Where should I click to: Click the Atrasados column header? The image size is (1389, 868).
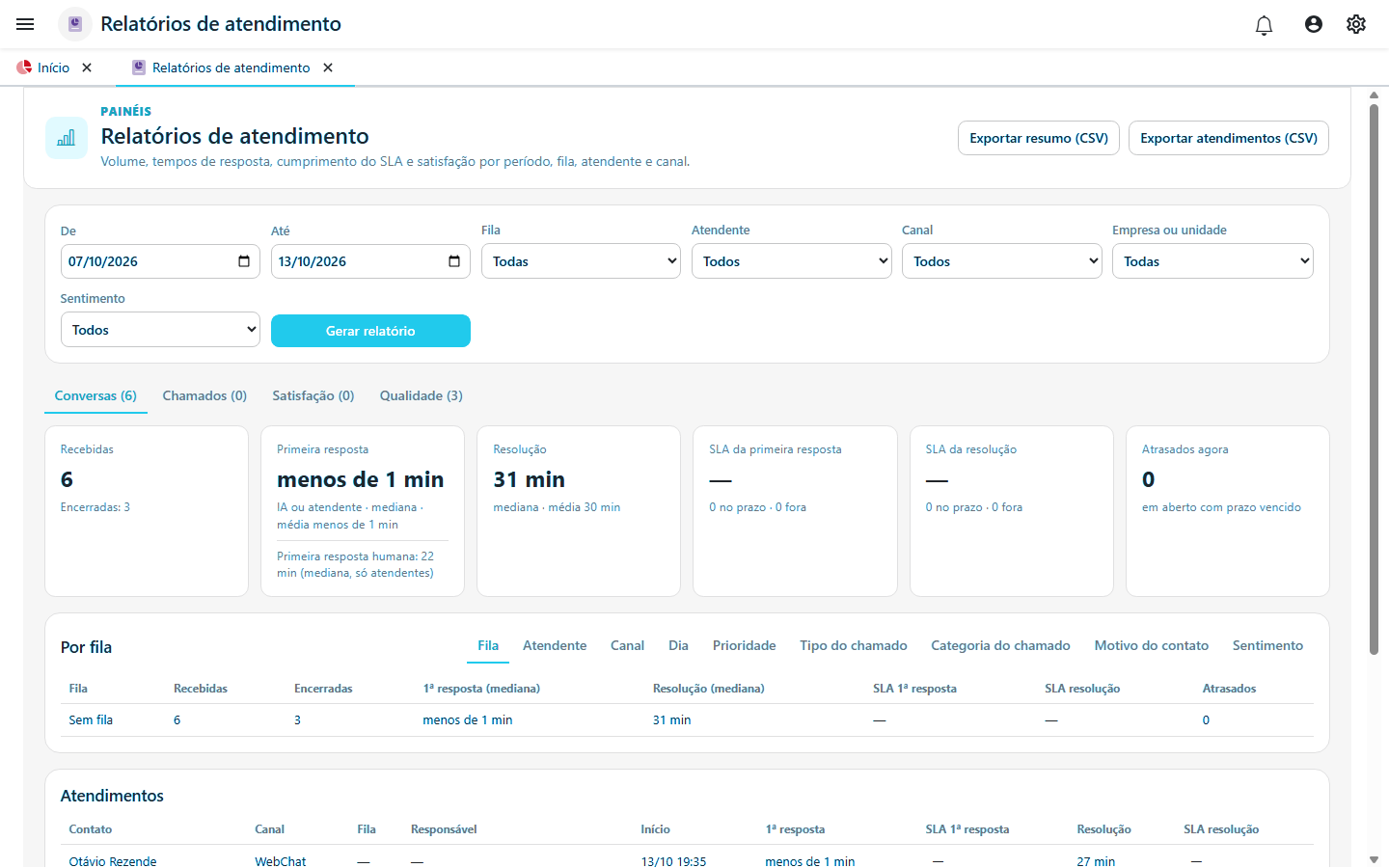[1229, 689]
